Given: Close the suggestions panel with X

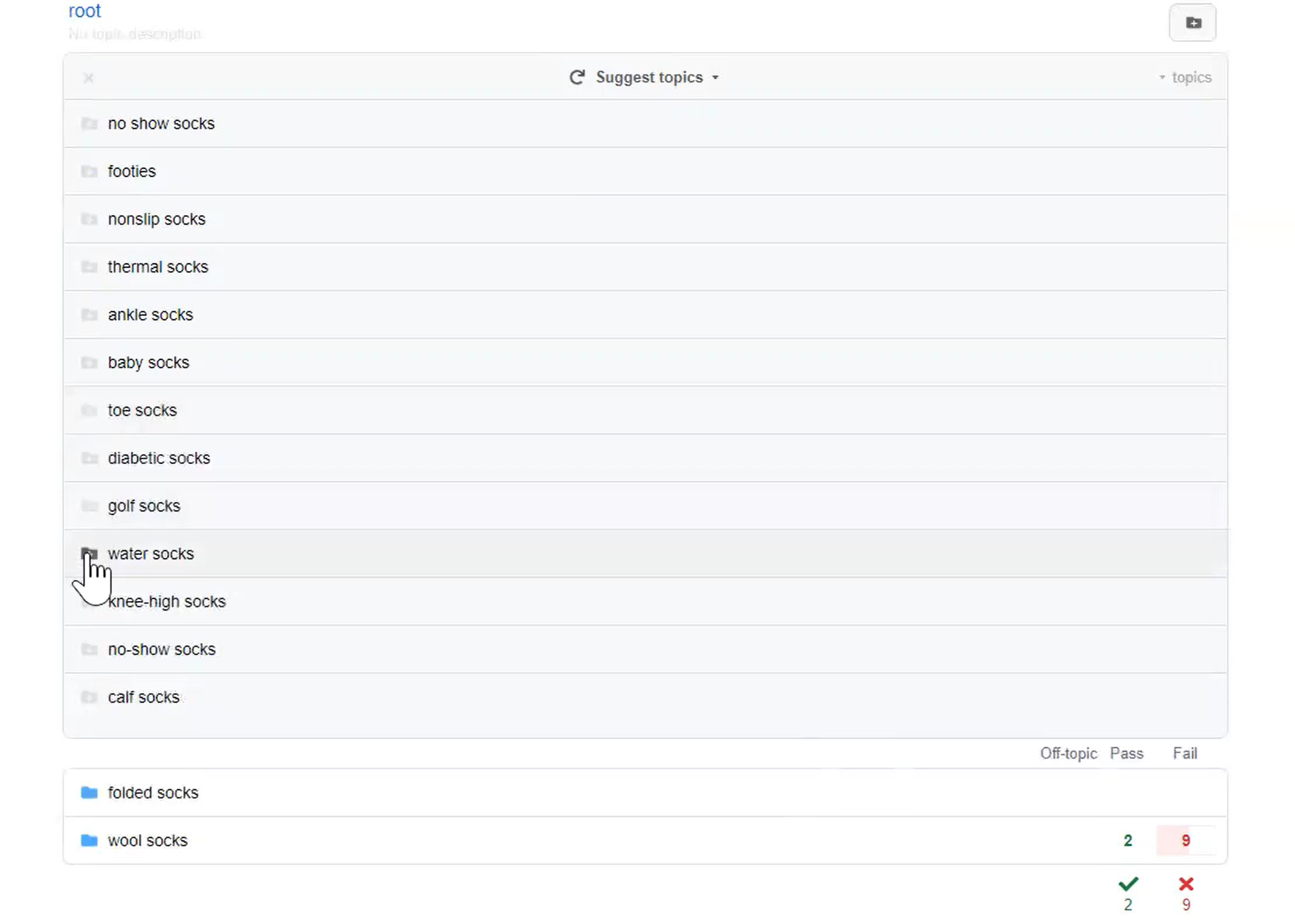Looking at the screenshot, I should tap(88, 78).
